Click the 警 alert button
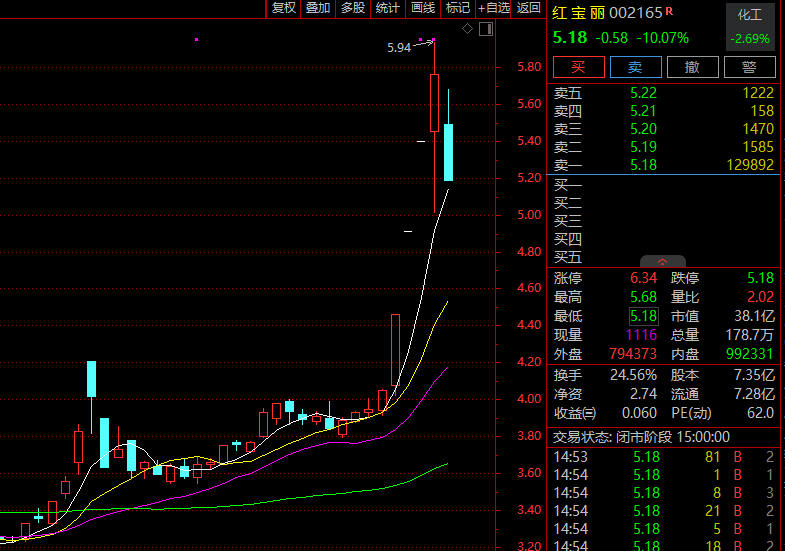 pos(749,67)
